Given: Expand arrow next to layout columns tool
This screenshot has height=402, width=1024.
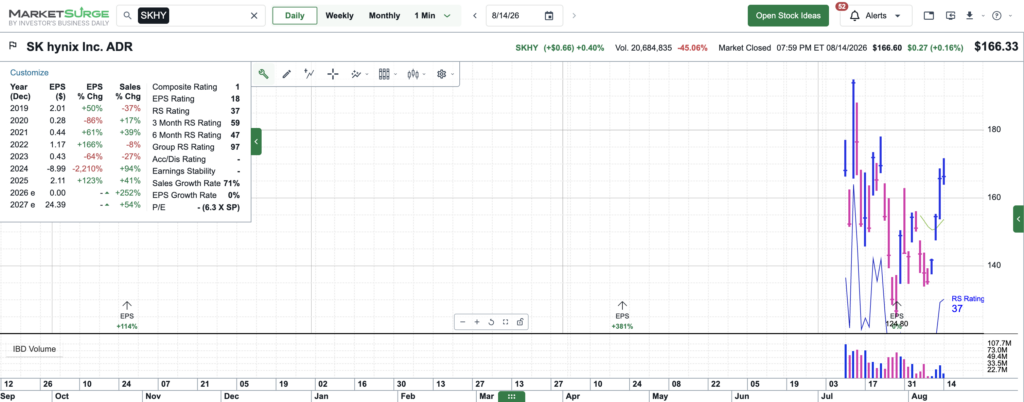Looking at the screenshot, I should tap(395, 74).
